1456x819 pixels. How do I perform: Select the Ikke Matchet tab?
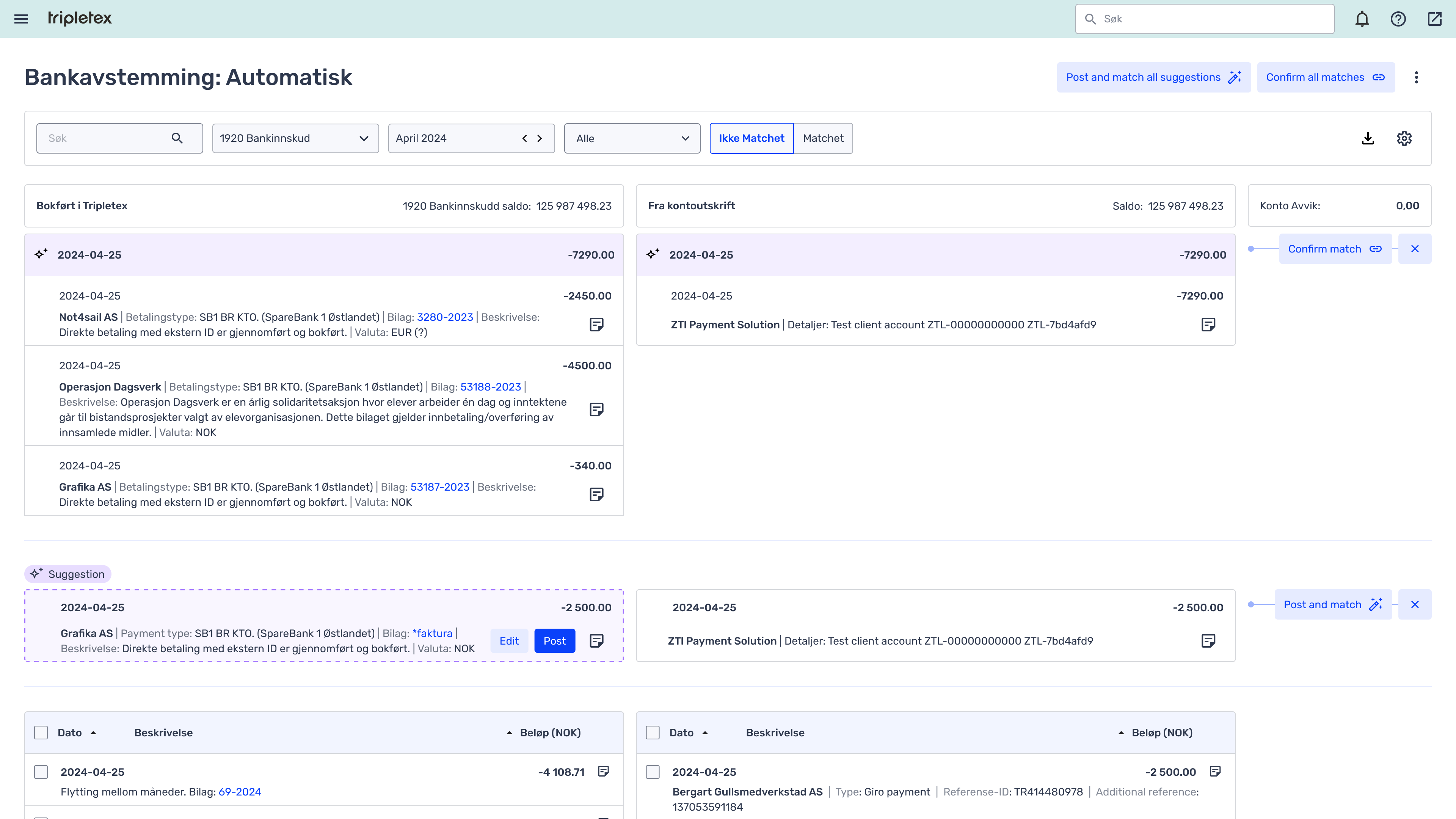(751, 138)
